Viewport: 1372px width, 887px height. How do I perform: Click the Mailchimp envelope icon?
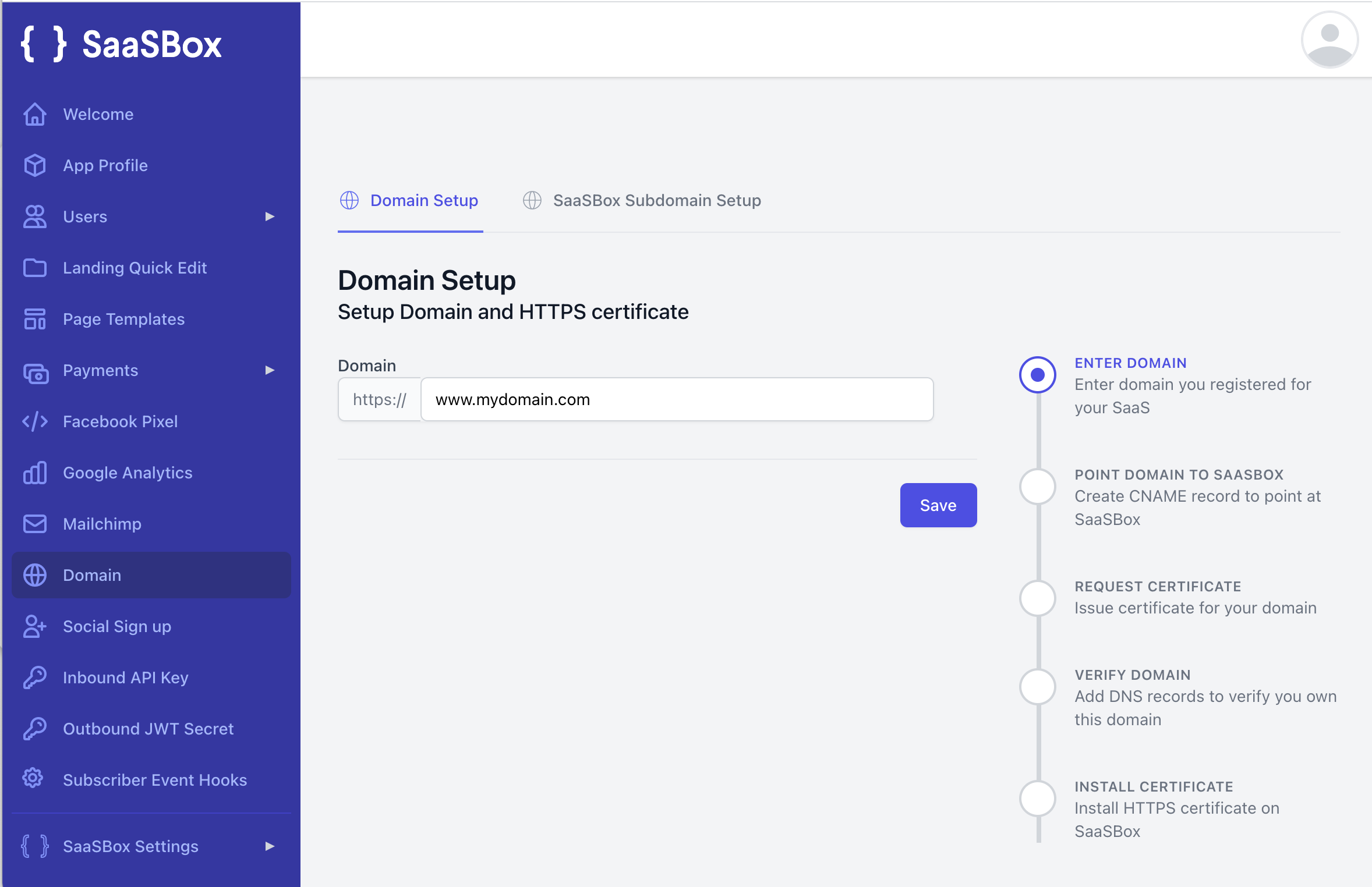coord(35,524)
